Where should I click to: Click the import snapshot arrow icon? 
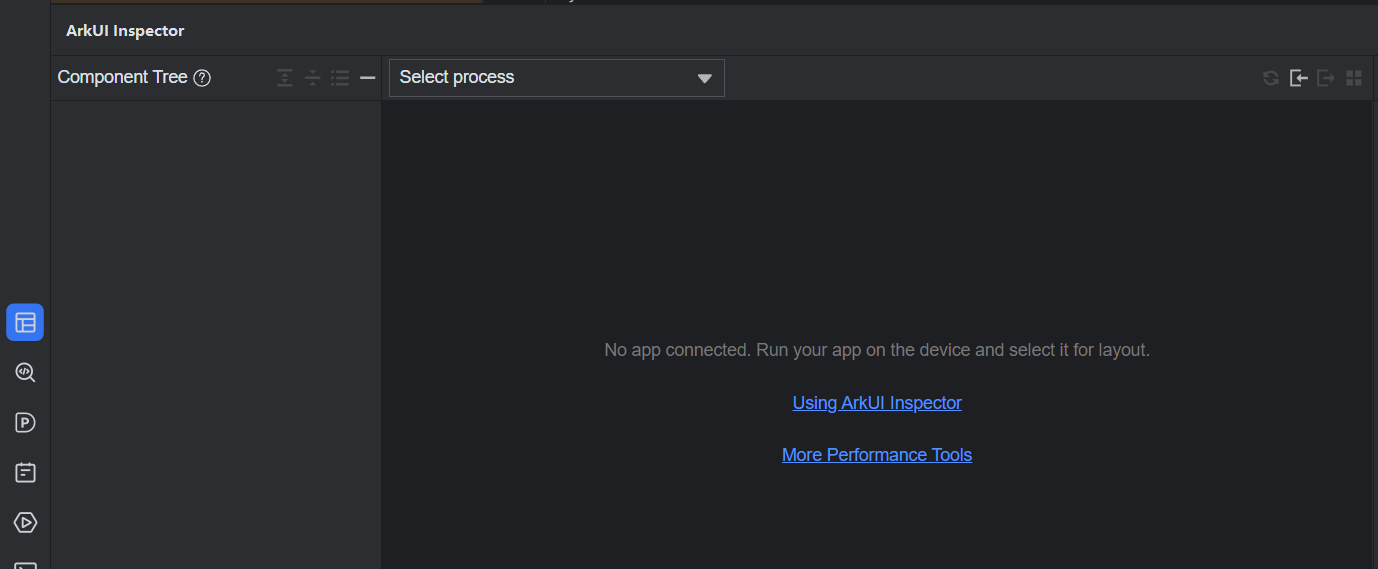point(1299,78)
